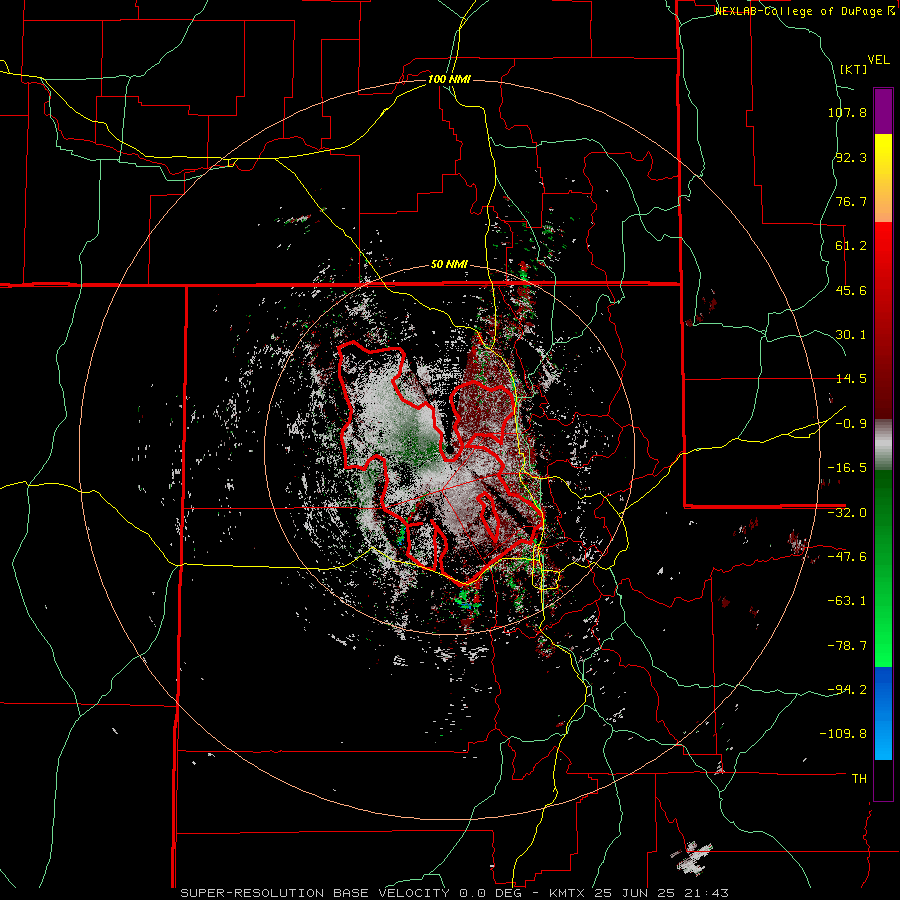Select the -16.5 legend value
Viewport: 900px width, 900px height.
(847, 468)
